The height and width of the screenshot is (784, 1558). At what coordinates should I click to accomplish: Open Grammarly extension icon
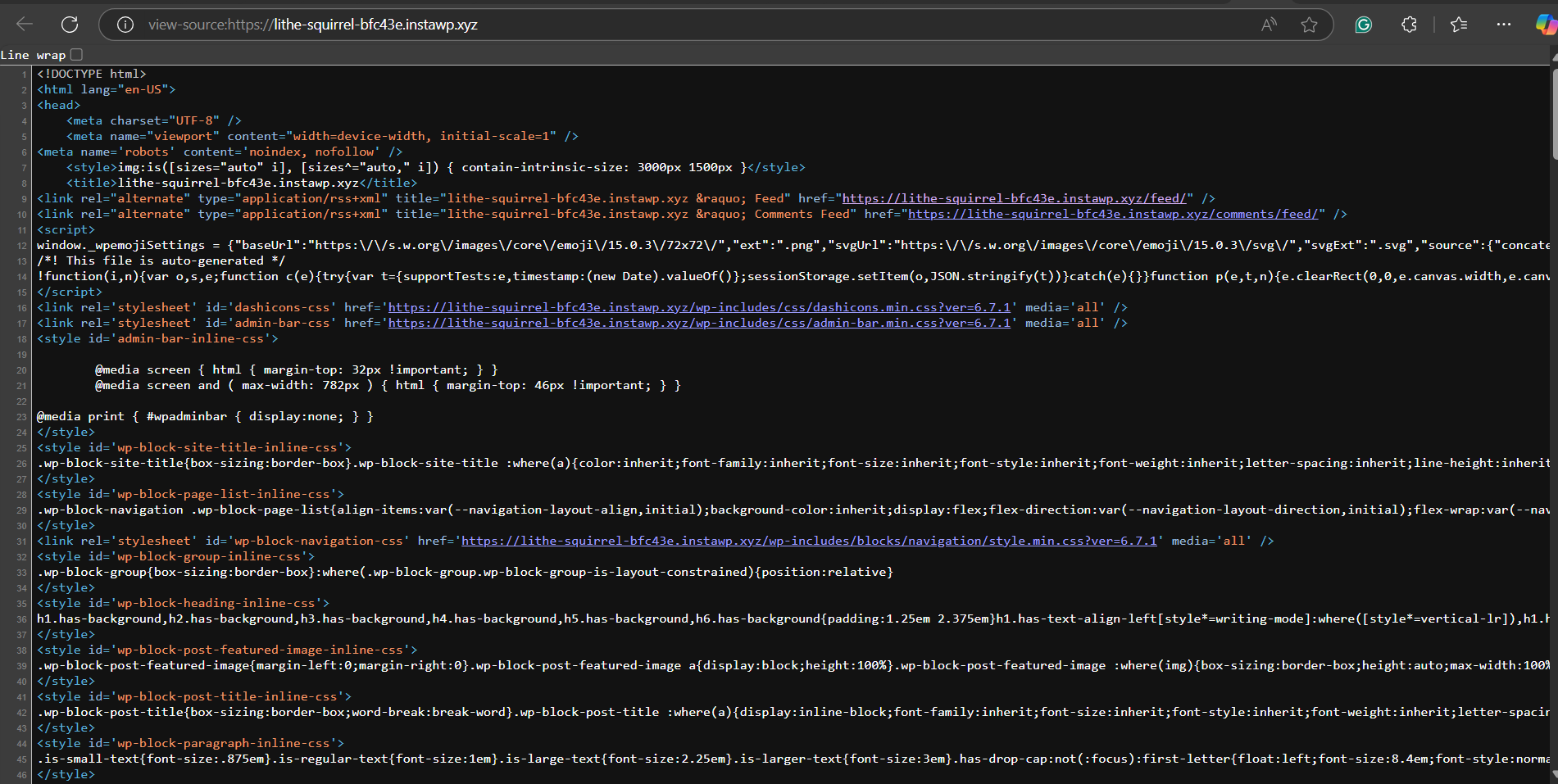point(1364,25)
